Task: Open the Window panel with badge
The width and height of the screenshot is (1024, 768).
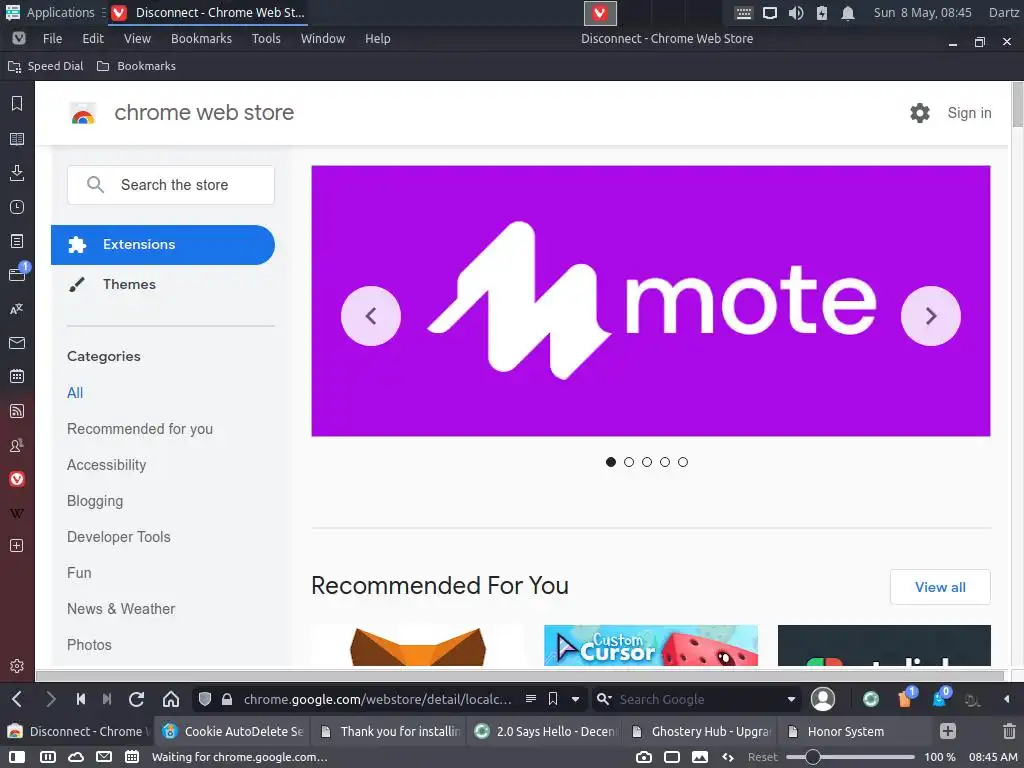Action: [x=17, y=274]
